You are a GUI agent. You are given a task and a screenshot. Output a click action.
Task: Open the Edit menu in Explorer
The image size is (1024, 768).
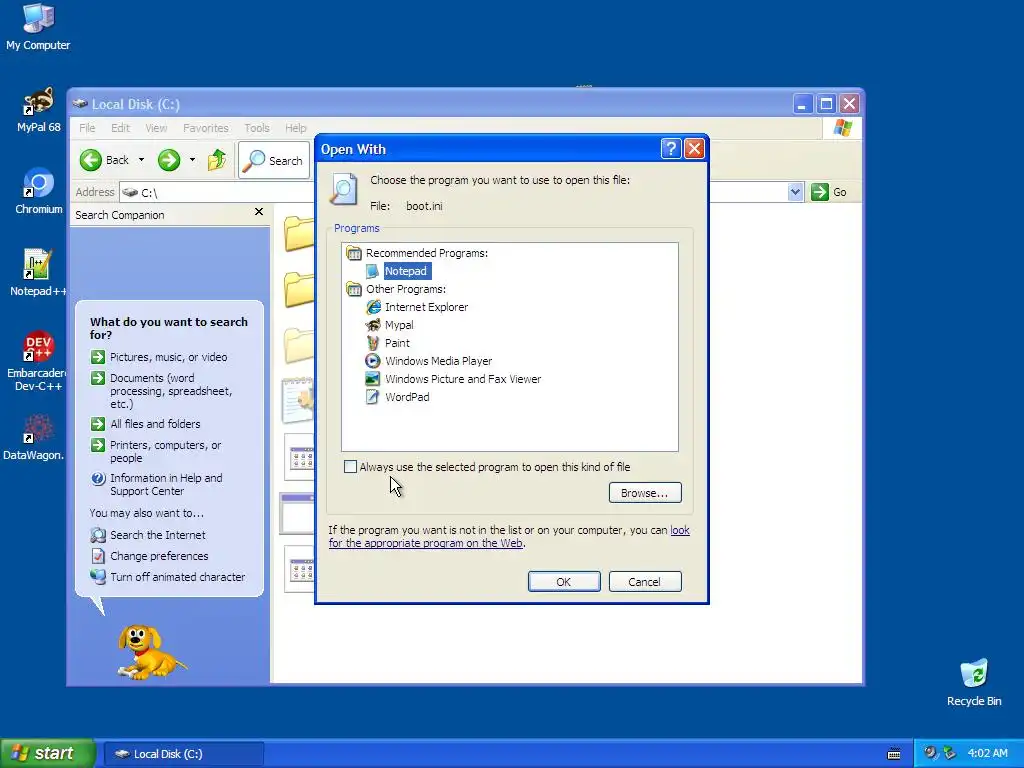(x=120, y=128)
